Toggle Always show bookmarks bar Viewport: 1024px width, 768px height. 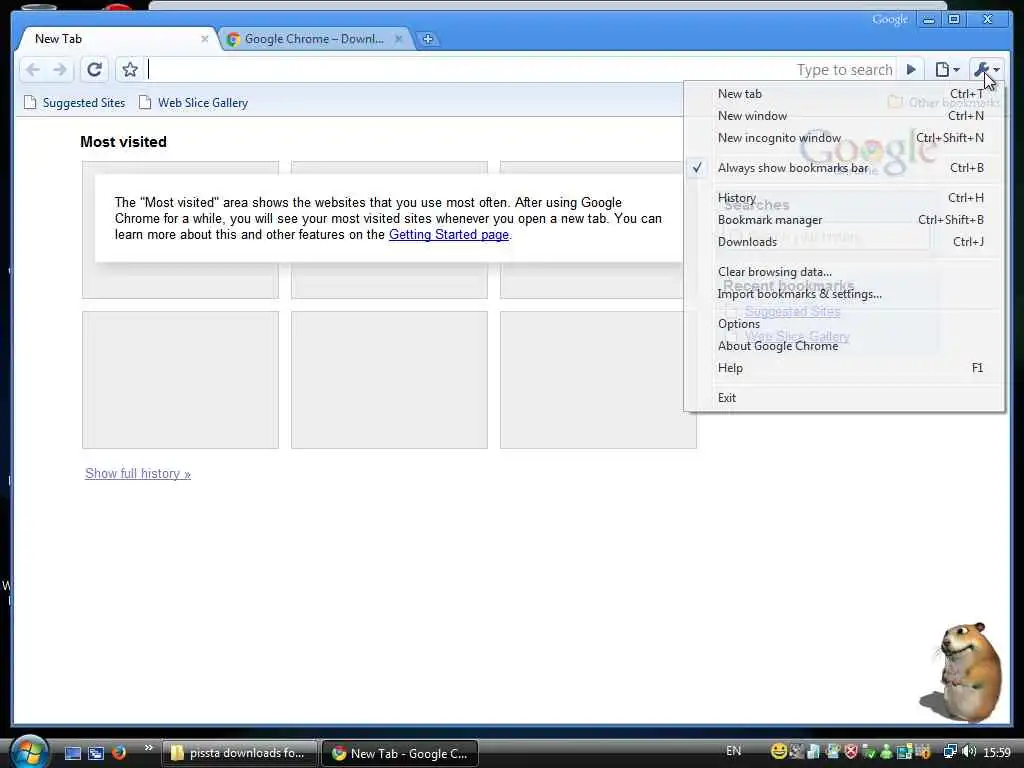click(844, 168)
